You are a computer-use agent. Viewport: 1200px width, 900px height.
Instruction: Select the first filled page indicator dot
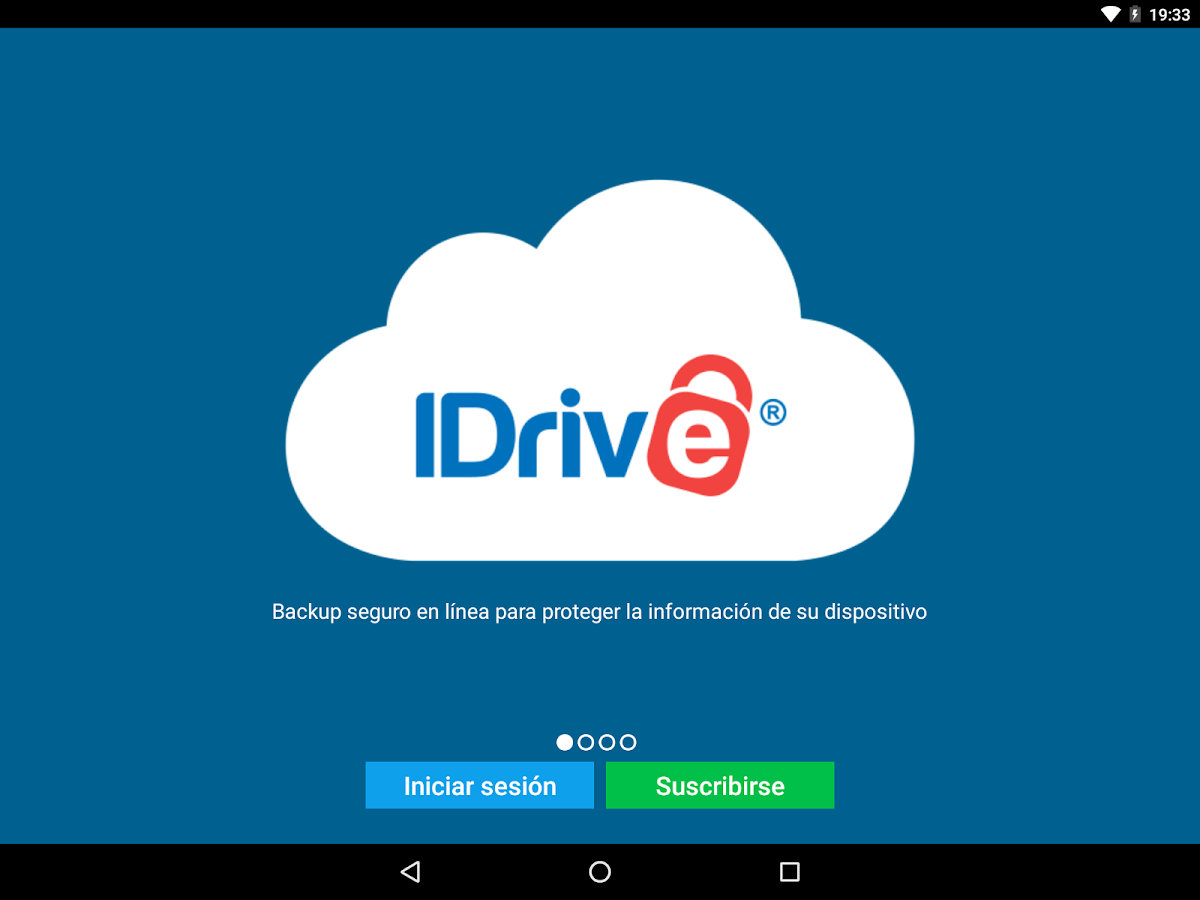(x=563, y=742)
